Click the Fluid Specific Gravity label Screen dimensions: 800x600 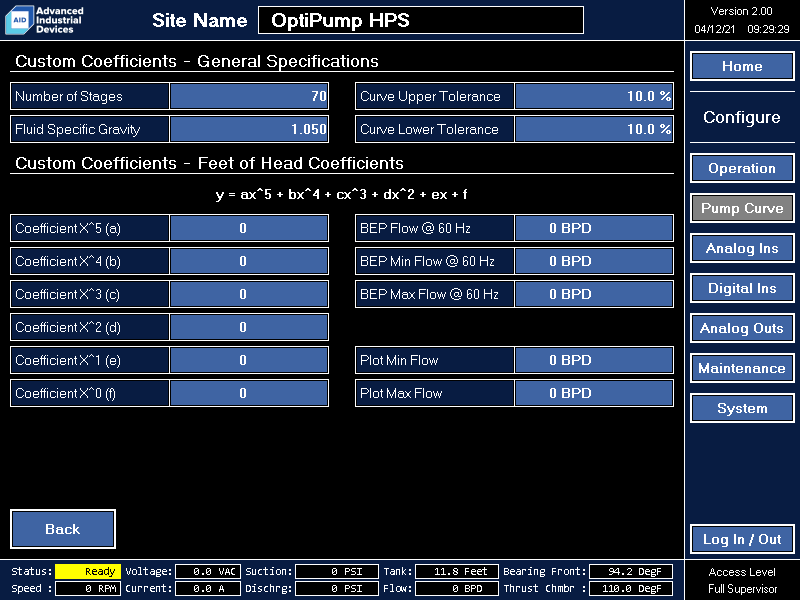78,130
